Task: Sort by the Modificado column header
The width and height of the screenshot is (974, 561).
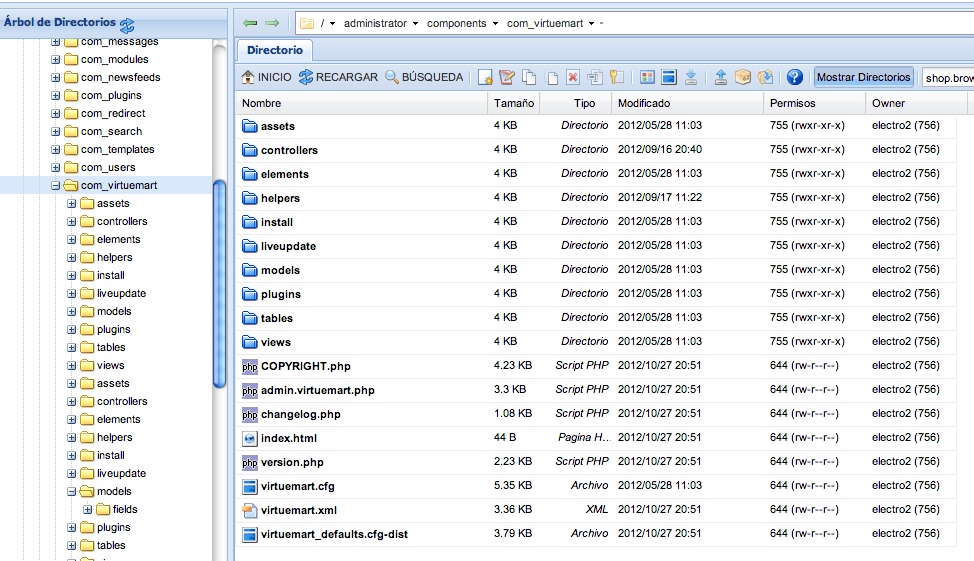Action: click(687, 103)
